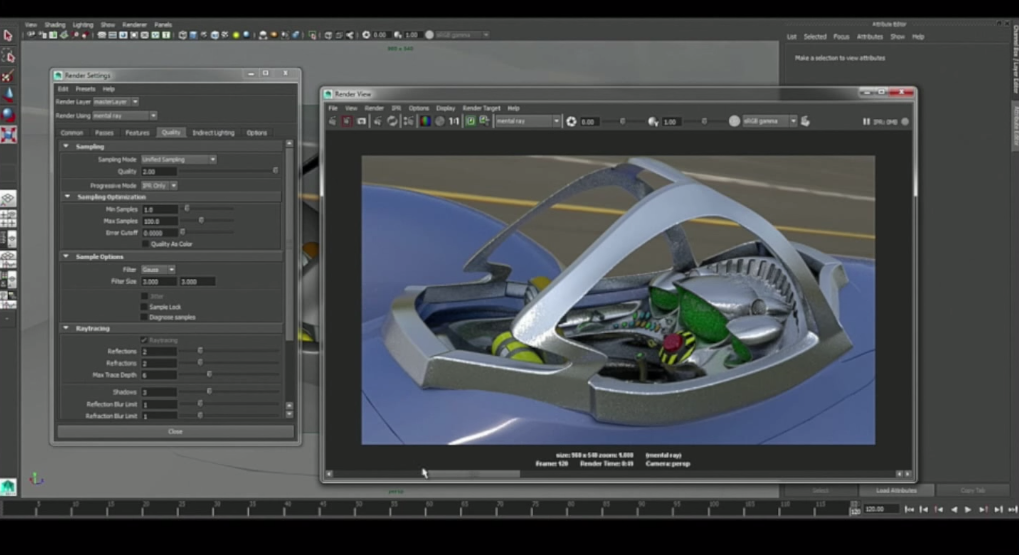Viewport: 1019px width, 555px height.
Task: Toggle the RGB channels display icon
Action: 424,121
